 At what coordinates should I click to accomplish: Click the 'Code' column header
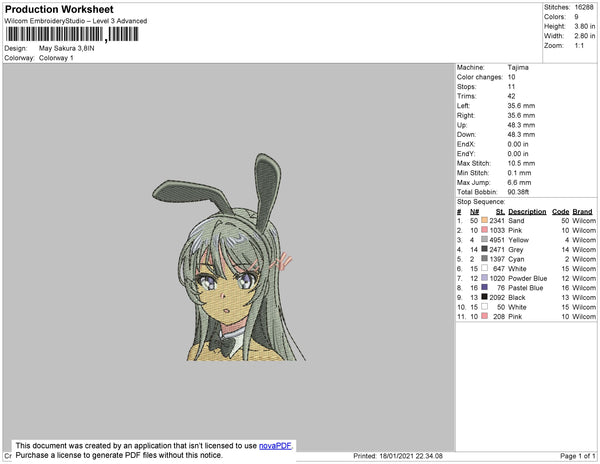coord(561,212)
